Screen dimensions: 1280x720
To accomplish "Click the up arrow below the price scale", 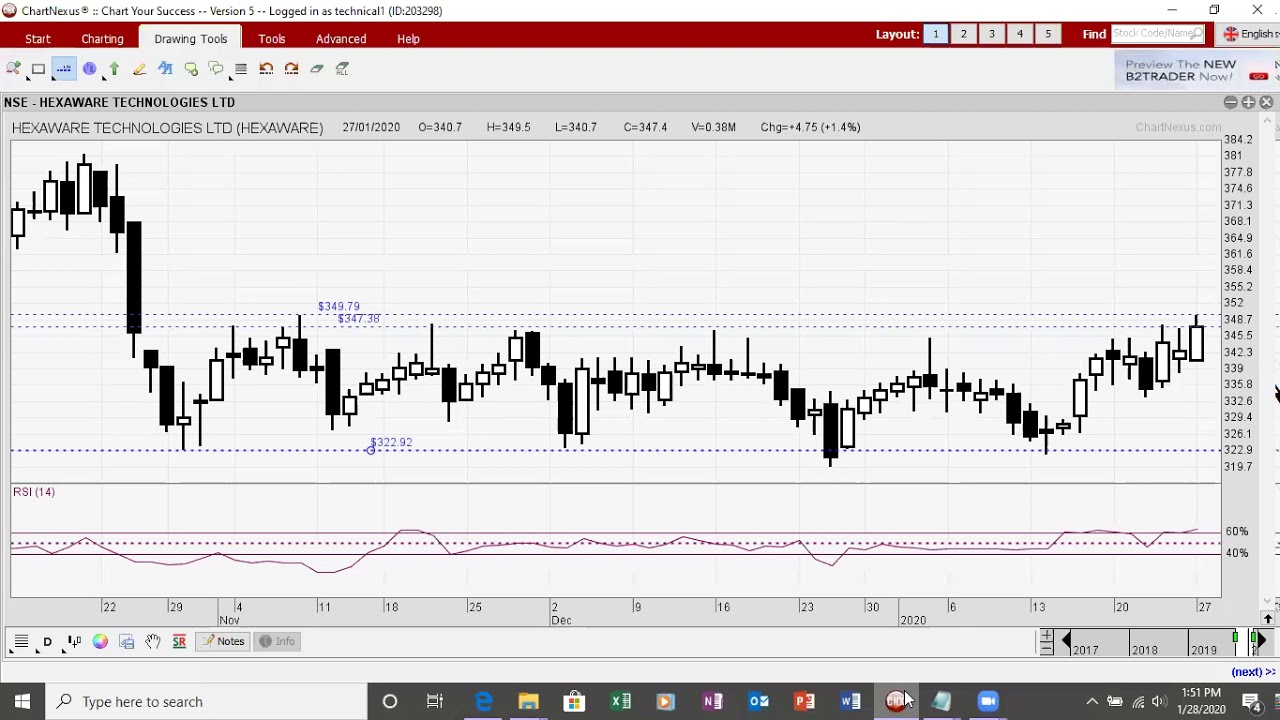I will (x=1268, y=620).
